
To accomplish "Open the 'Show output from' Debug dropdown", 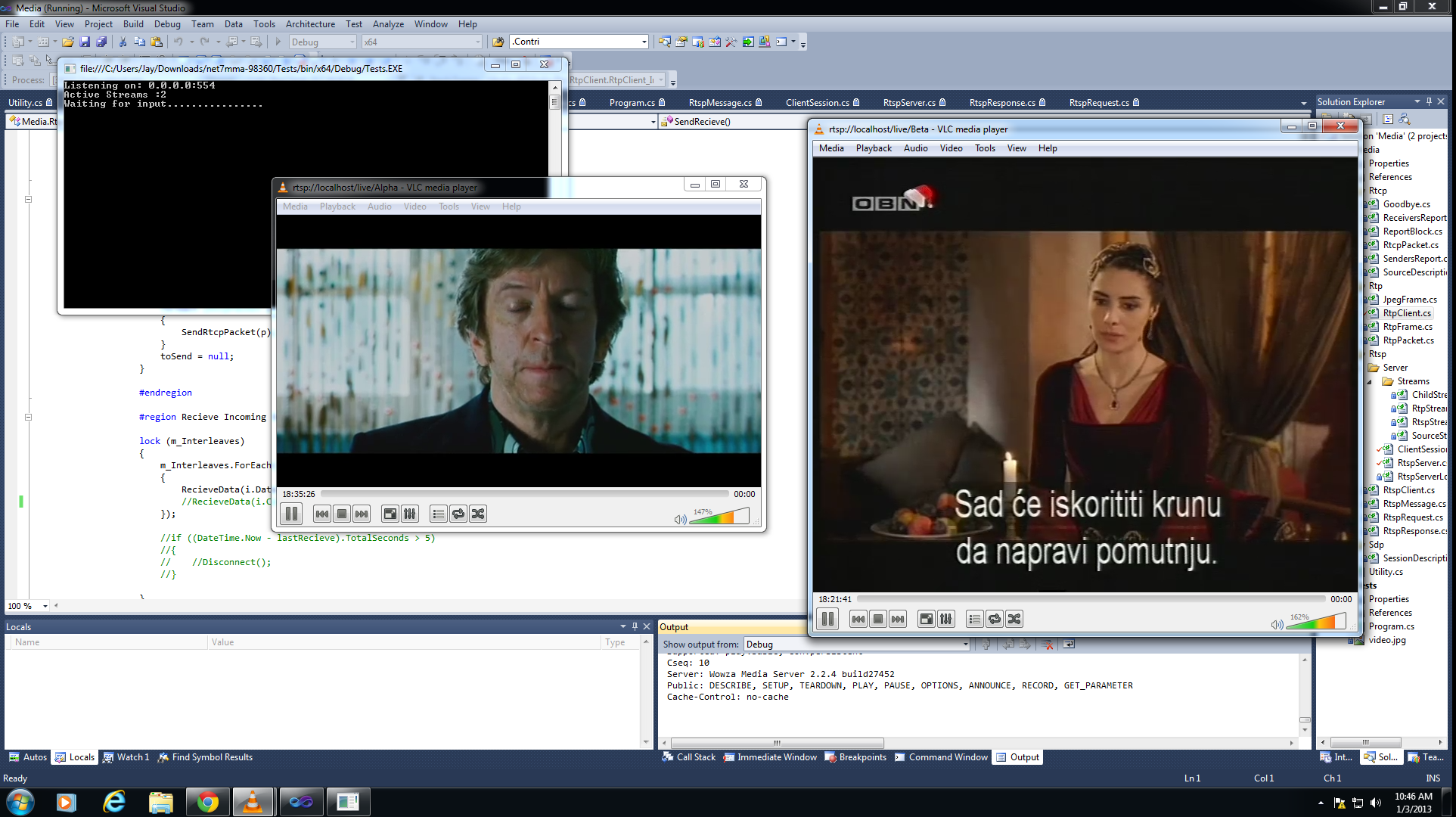I will pos(965,645).
